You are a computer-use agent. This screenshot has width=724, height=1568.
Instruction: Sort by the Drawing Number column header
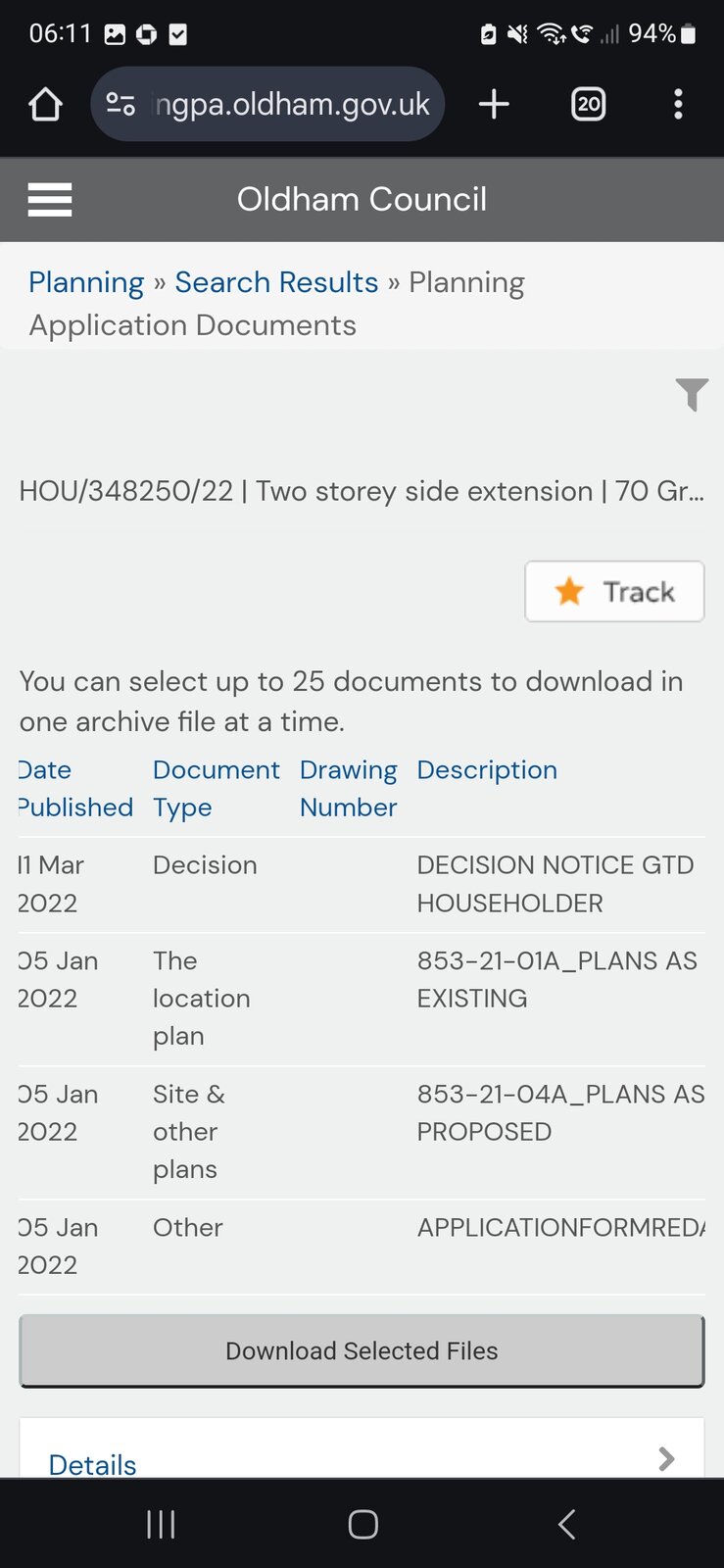point(348,788)
